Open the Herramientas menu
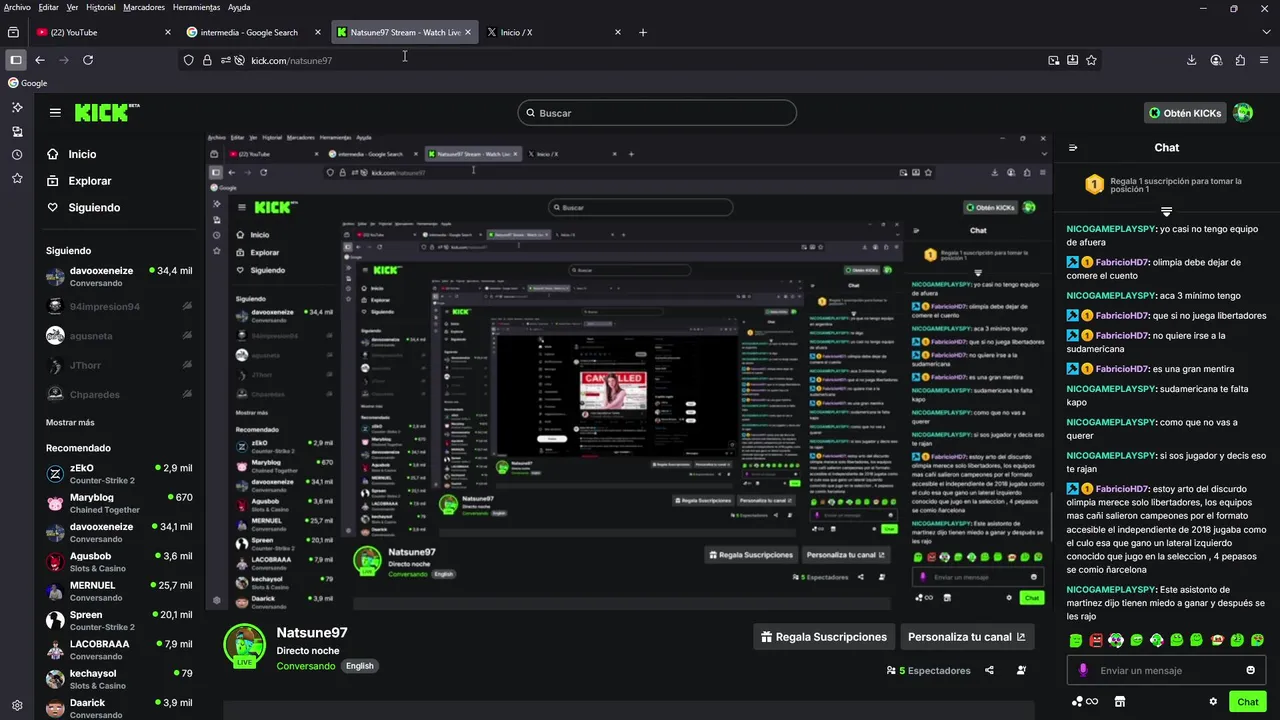The image size is (1280, 720). 196,7
